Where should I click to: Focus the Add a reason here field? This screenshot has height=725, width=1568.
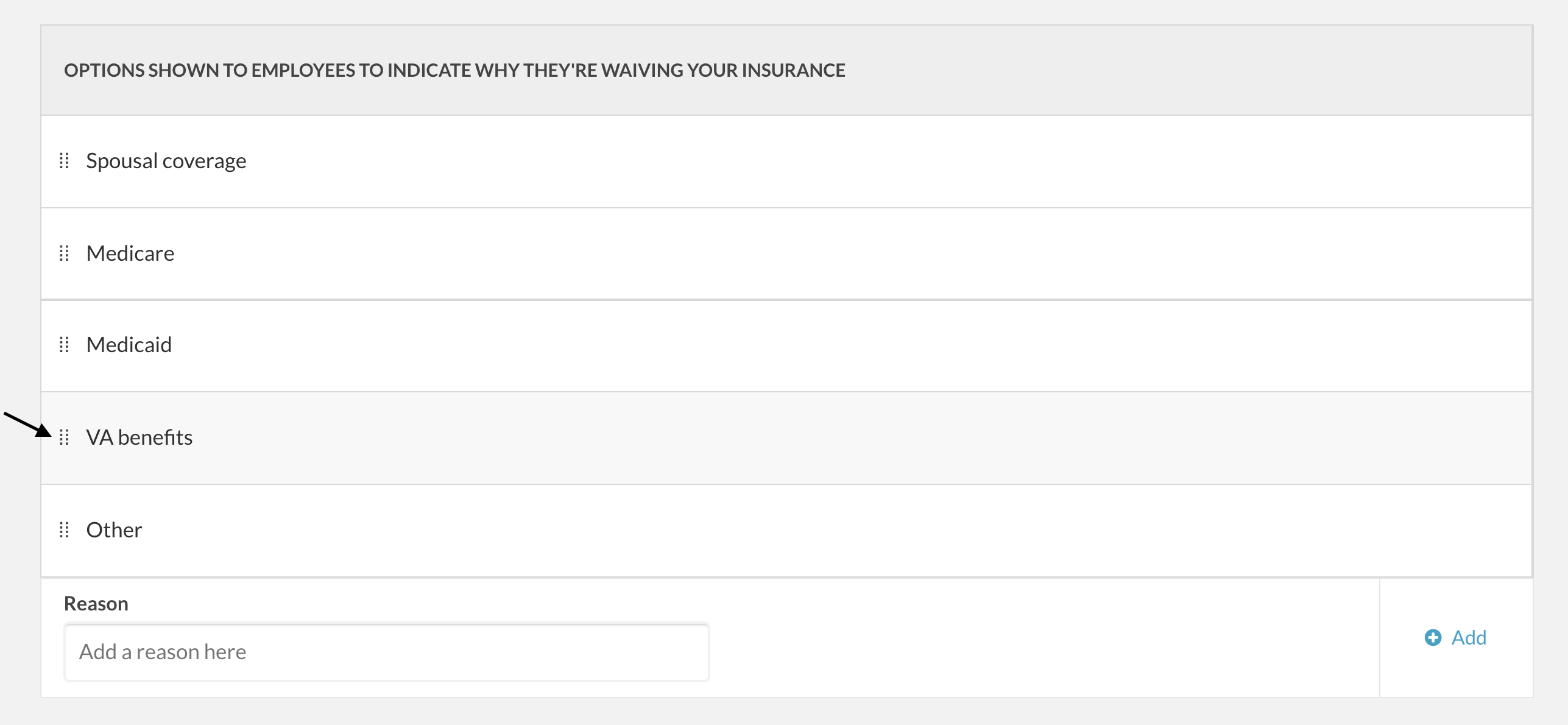387,652
